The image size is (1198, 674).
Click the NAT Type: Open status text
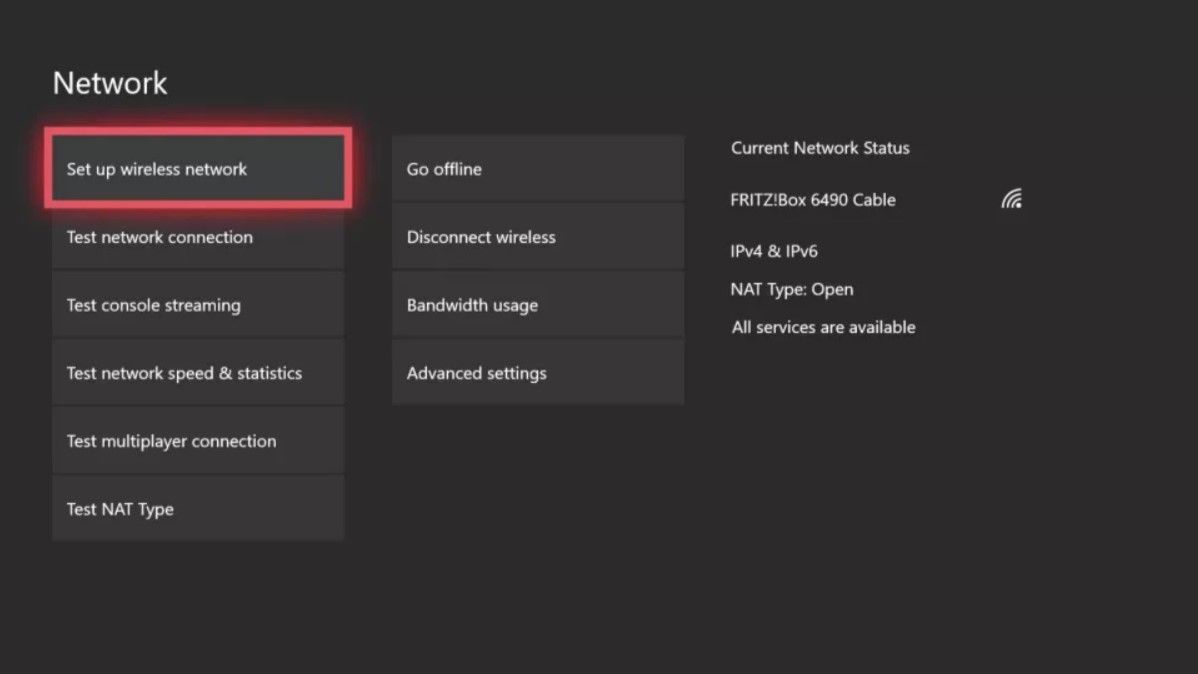(x=792, y=289)
